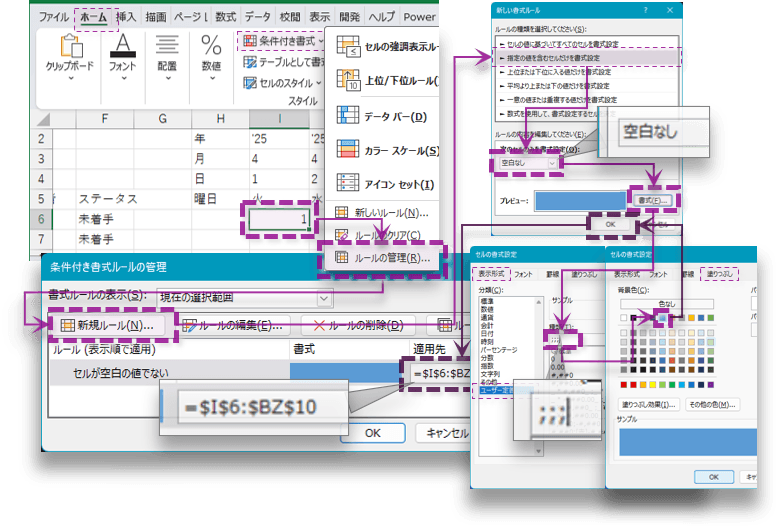Image resolution: width=777 pixels, height=526 pixels.
Task: Choose ルールの管理(R)... from the menu
Action: 382,258
